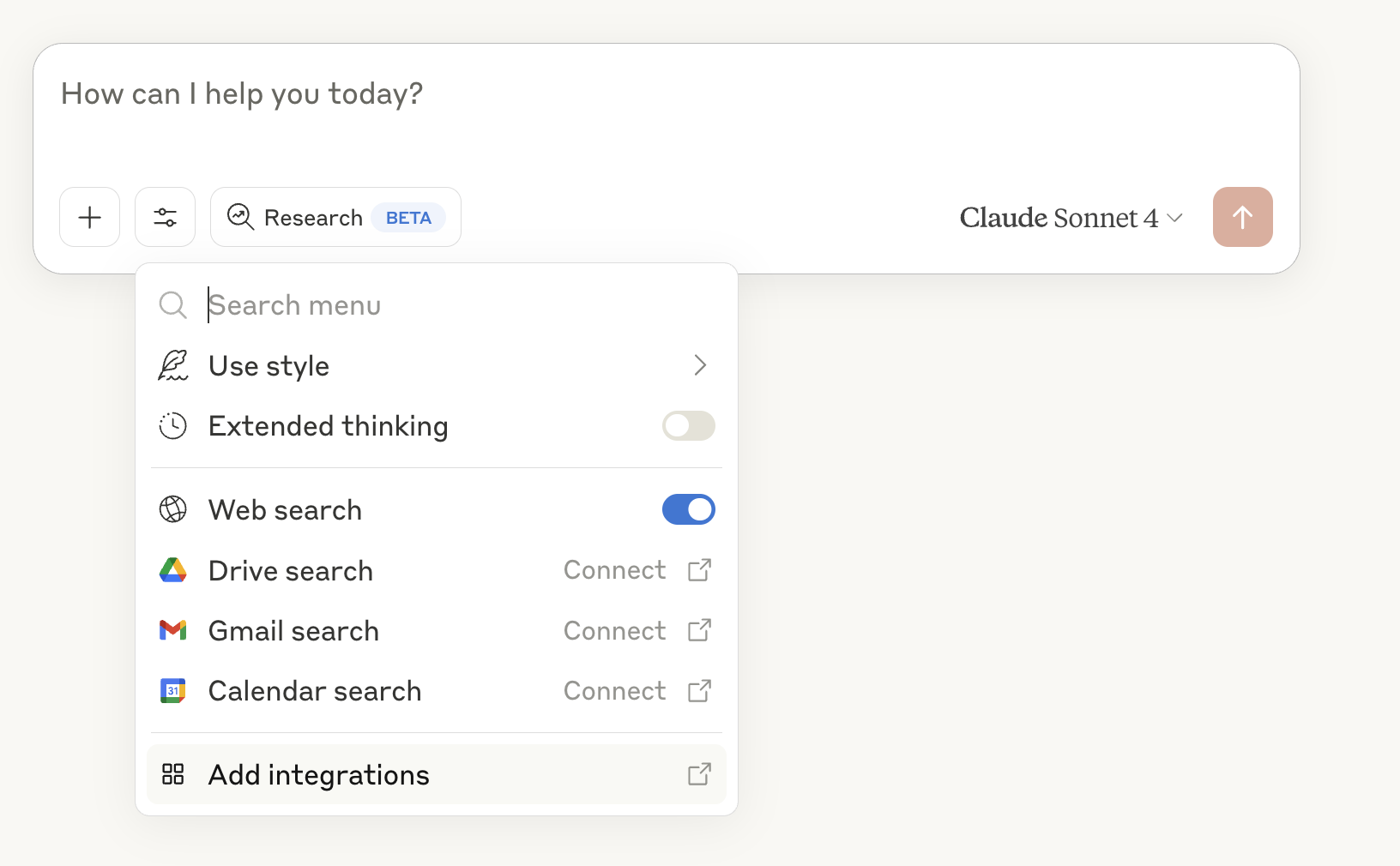Click the Google Calendar logo icon

173,690
